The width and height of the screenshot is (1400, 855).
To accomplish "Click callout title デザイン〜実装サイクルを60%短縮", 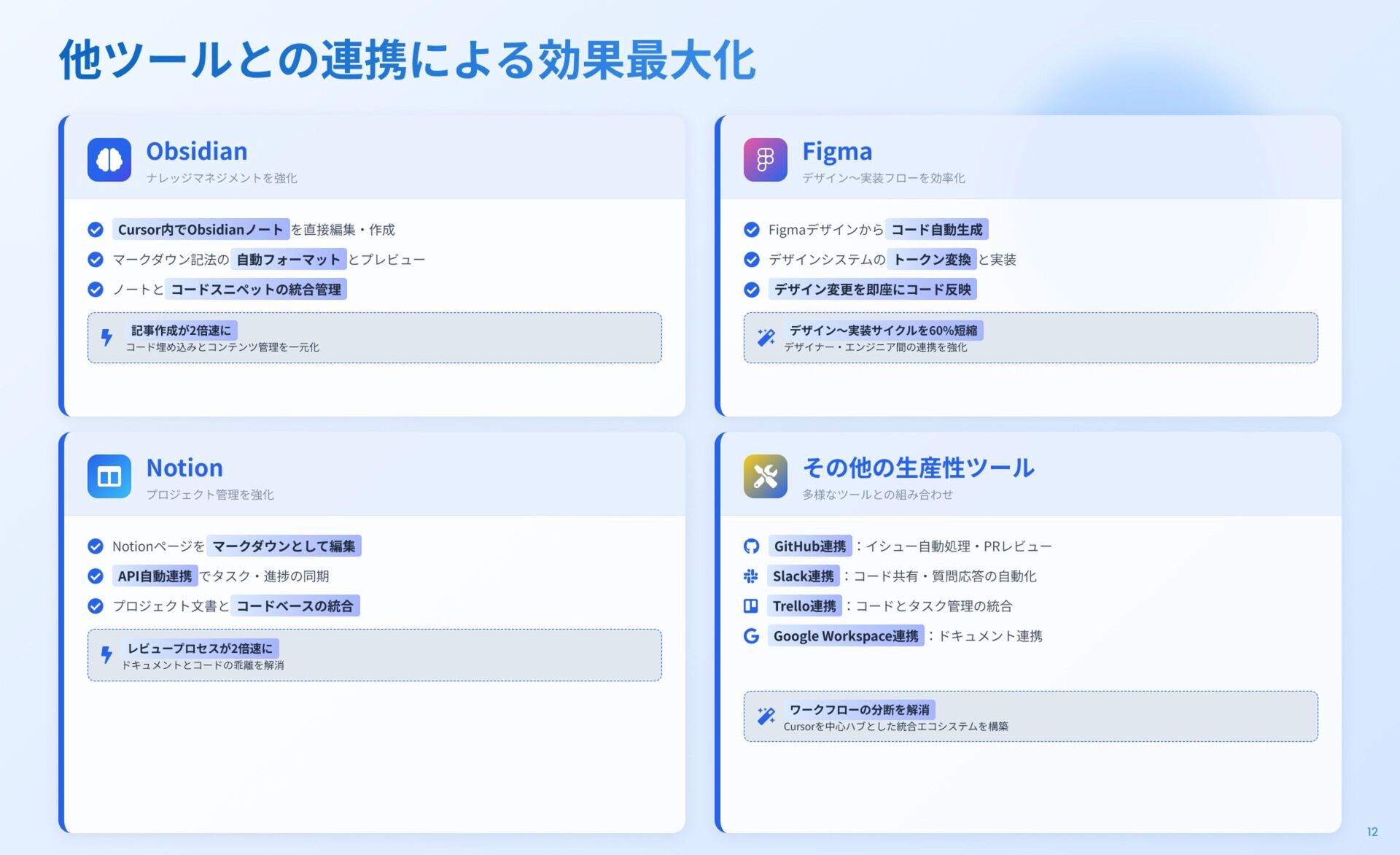I will tap(883, 330).
